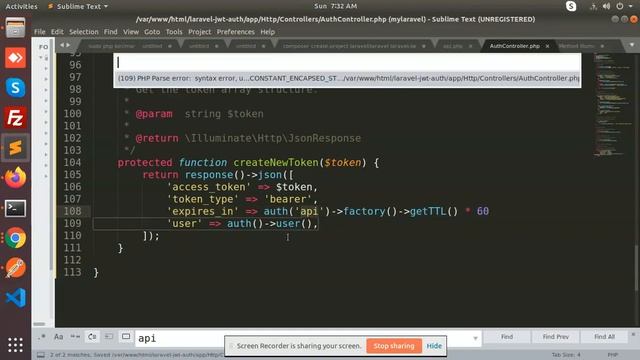Open the find history dropdown arrow
The height and width of the screenshot is (360, 640).
point(475,338)
